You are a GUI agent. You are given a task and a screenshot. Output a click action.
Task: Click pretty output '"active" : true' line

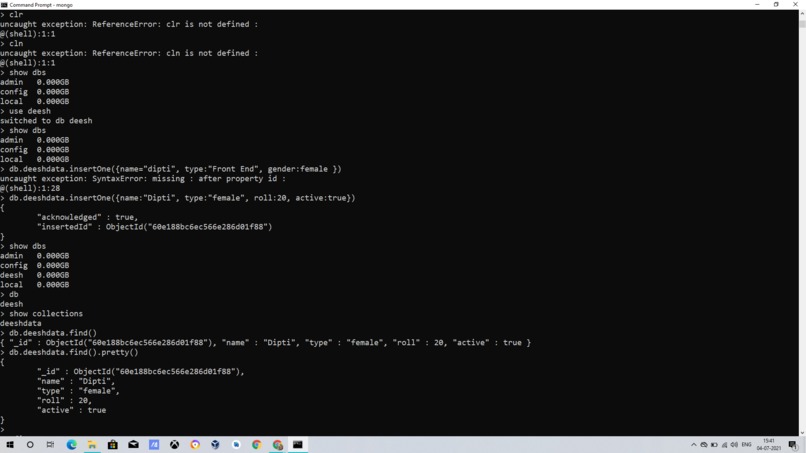(71, 410)
